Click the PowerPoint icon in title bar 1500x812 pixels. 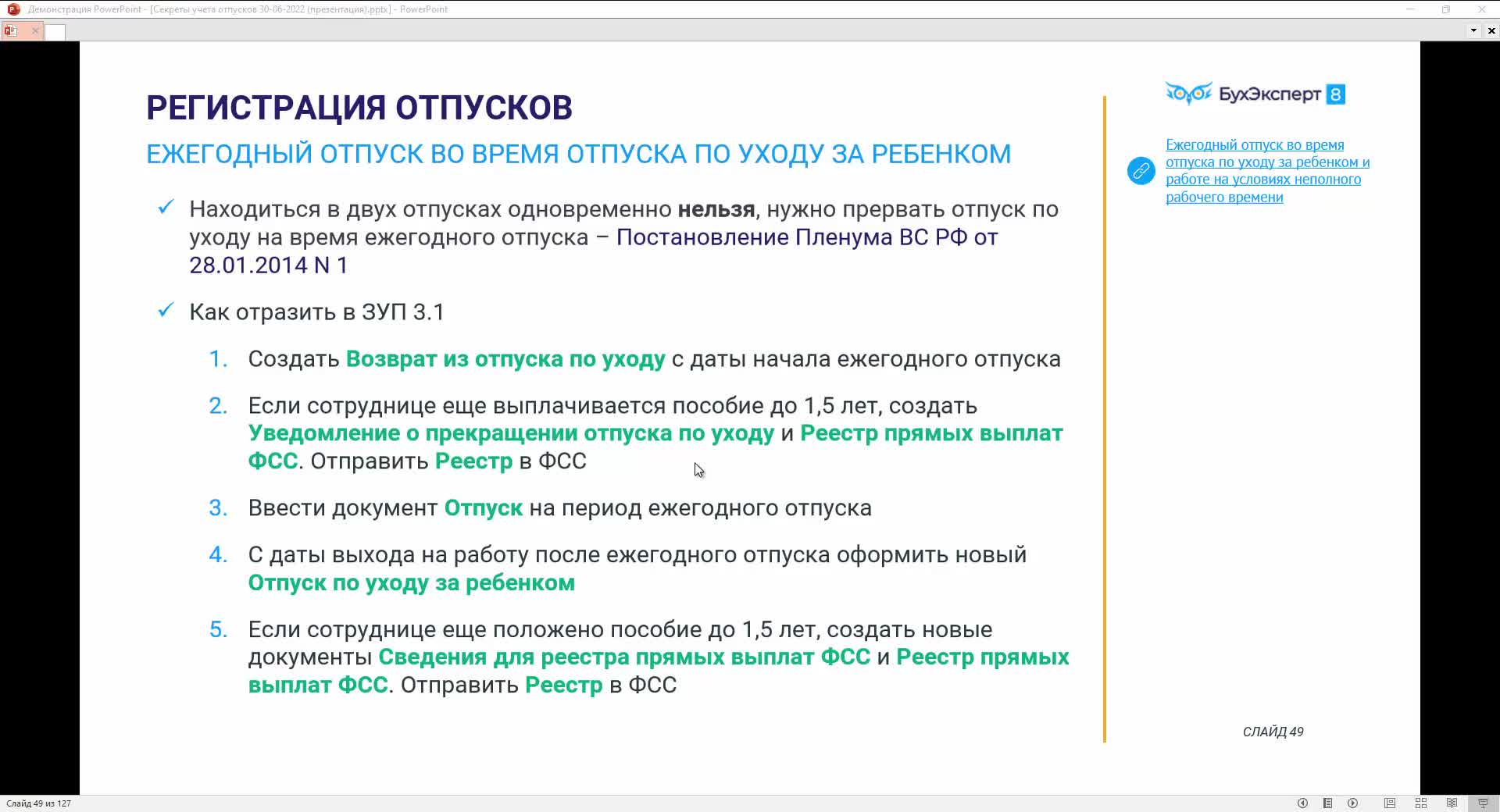pos(13,9)
